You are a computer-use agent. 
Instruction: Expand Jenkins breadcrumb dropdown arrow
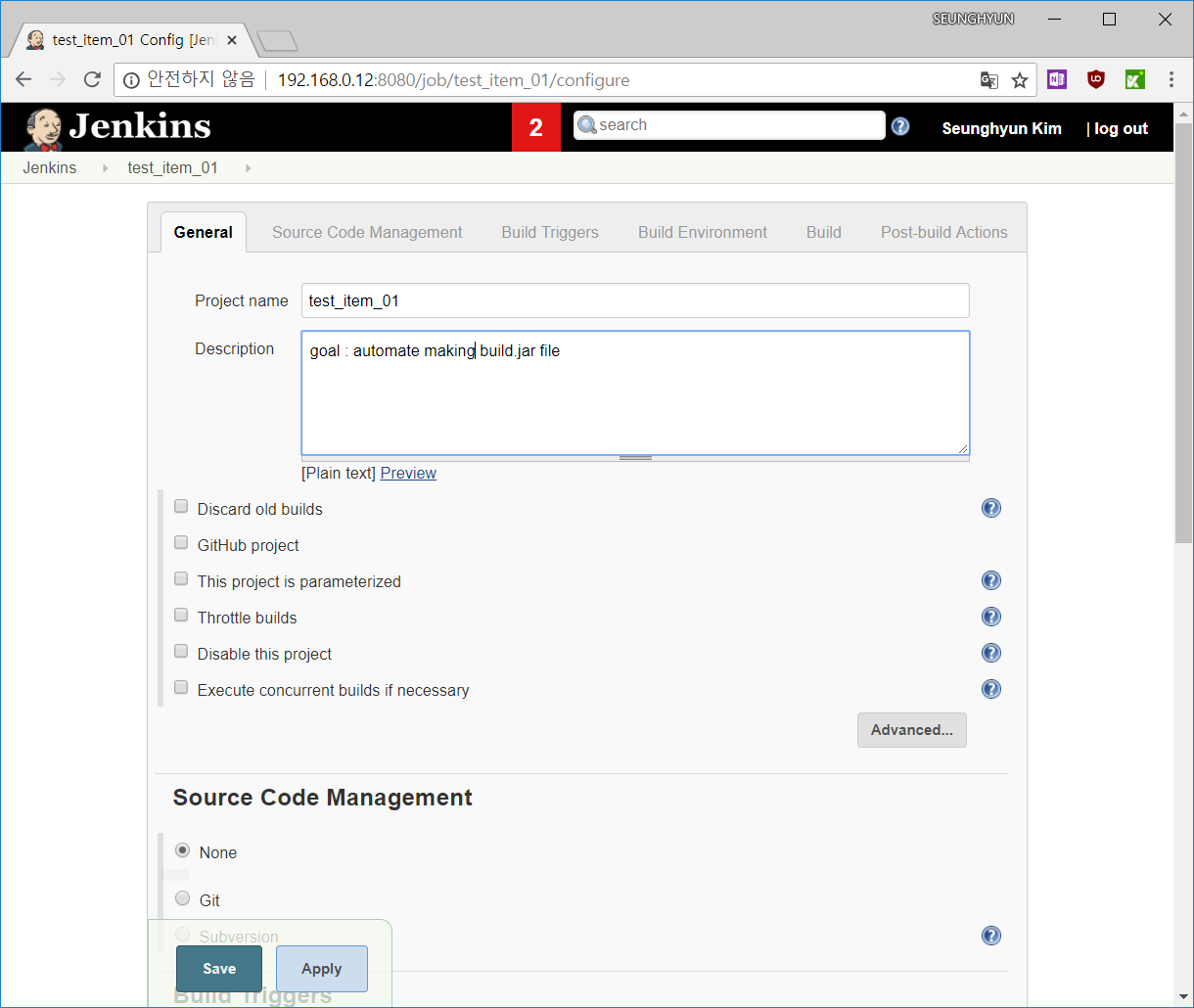105,168
